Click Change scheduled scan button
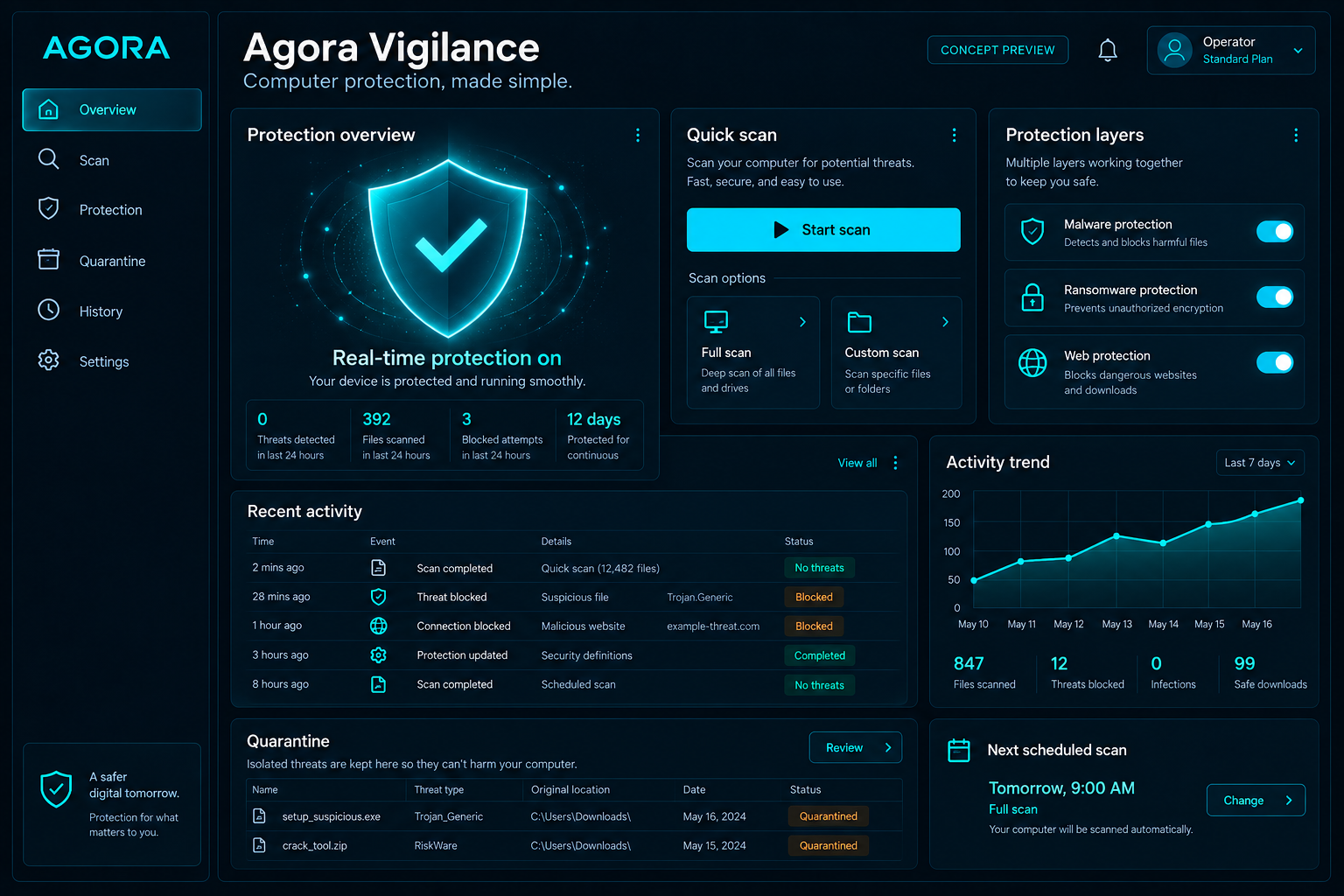Image resolution: width=1344 pixels, height=896 pixels. point(1256,801)
